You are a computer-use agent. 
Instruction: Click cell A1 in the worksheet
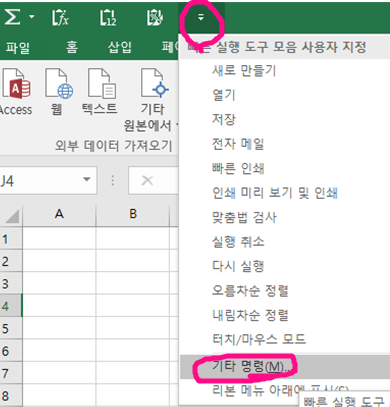(x=59, y=239)
